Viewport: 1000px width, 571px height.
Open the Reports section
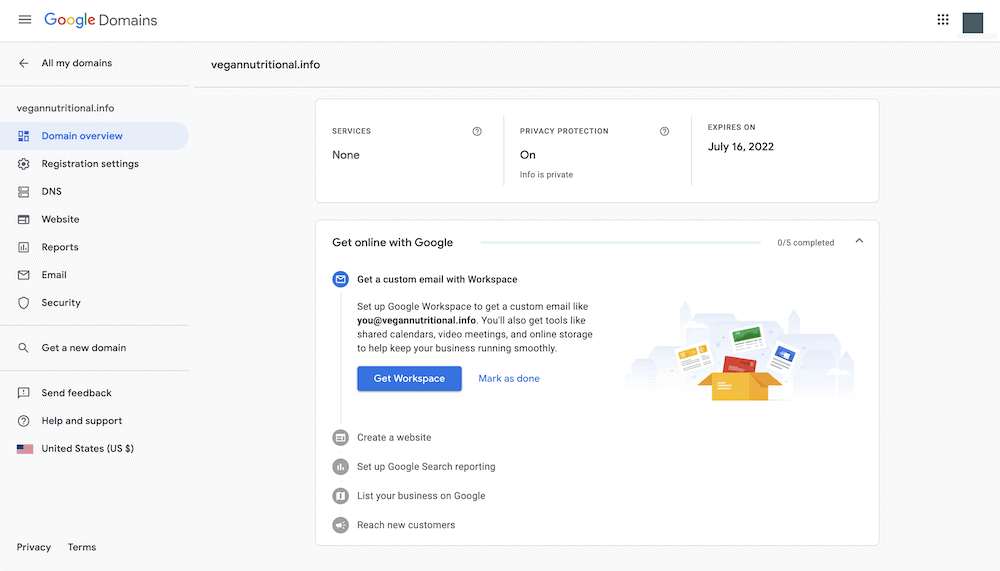94,247
